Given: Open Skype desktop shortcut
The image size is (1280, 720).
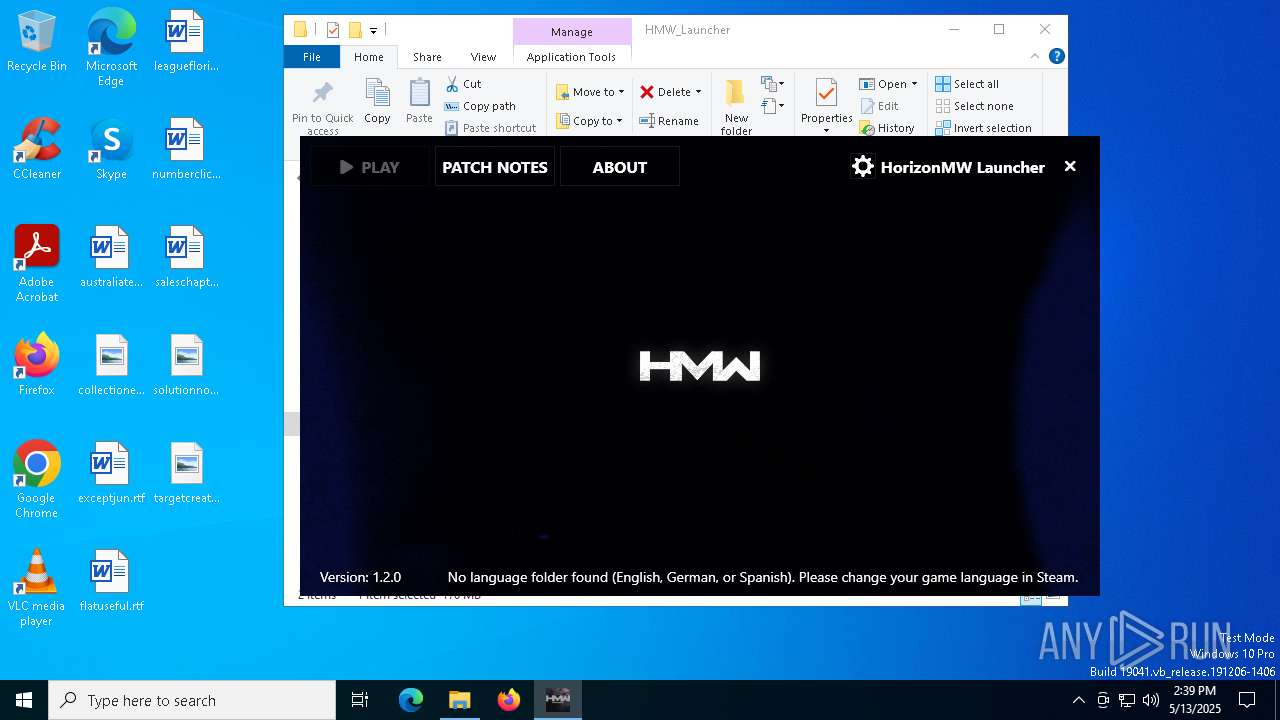Looking at the screenshot, I should coord(111,149).
